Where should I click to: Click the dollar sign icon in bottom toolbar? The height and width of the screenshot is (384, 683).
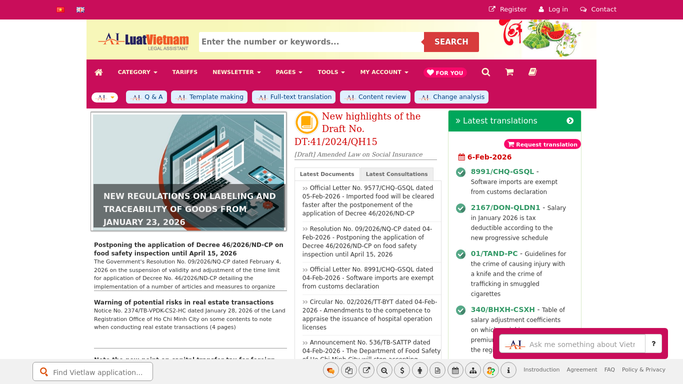point(402,371)
